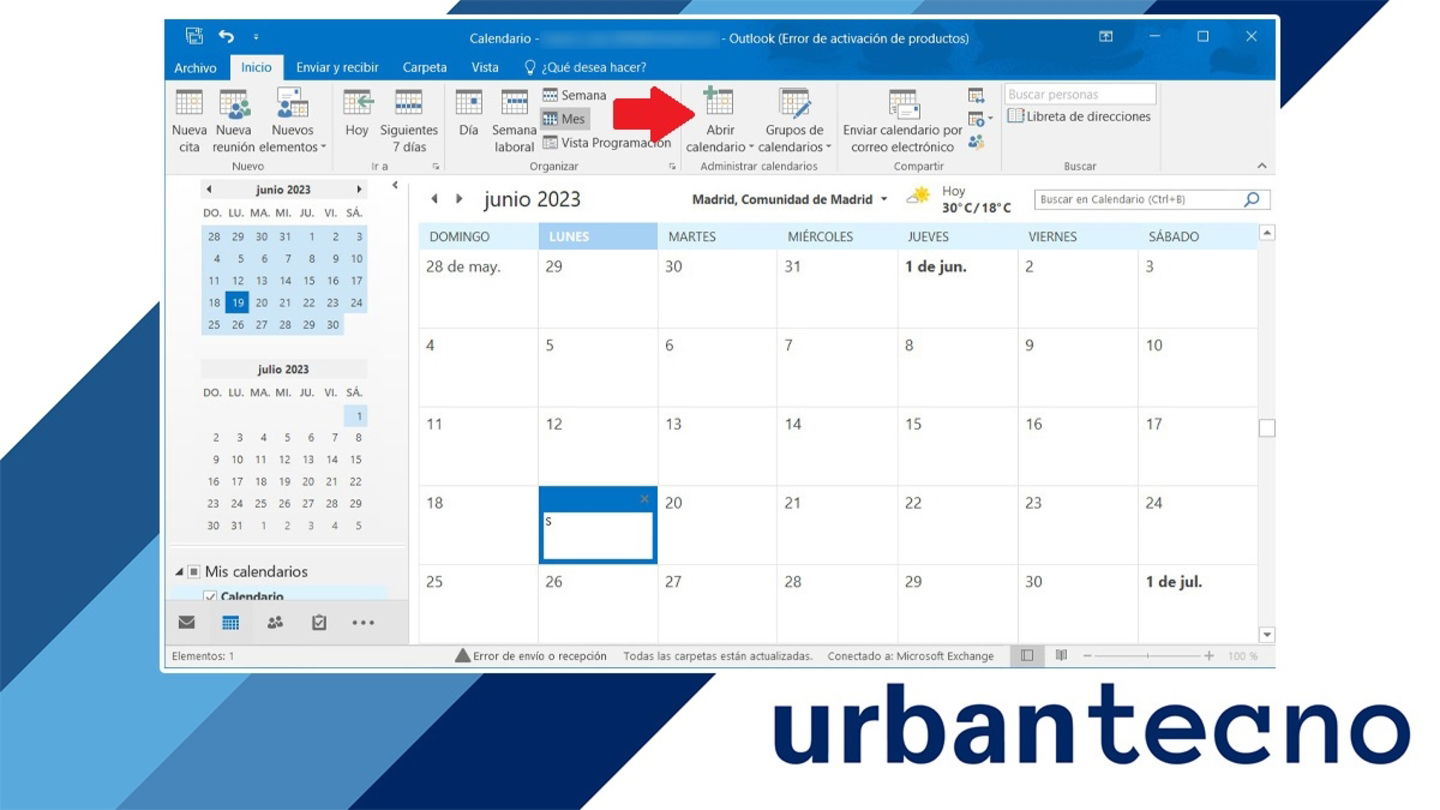Click the 100 % zoom level
Screen dimensions: 1440x810
click(x=1242, y=656)
